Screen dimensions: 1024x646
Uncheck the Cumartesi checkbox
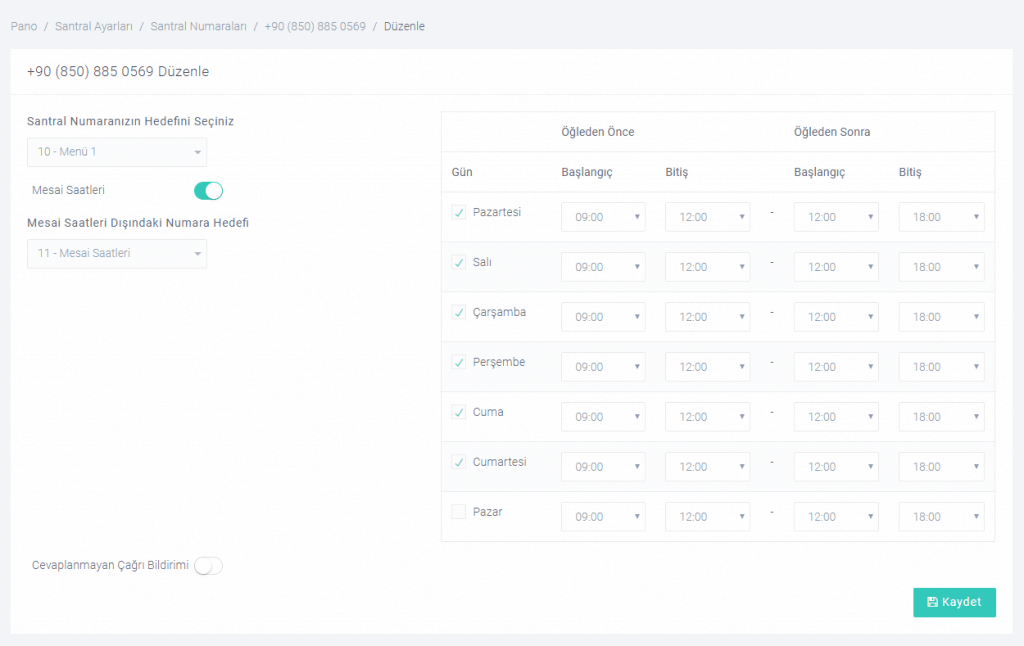point(459,462)
